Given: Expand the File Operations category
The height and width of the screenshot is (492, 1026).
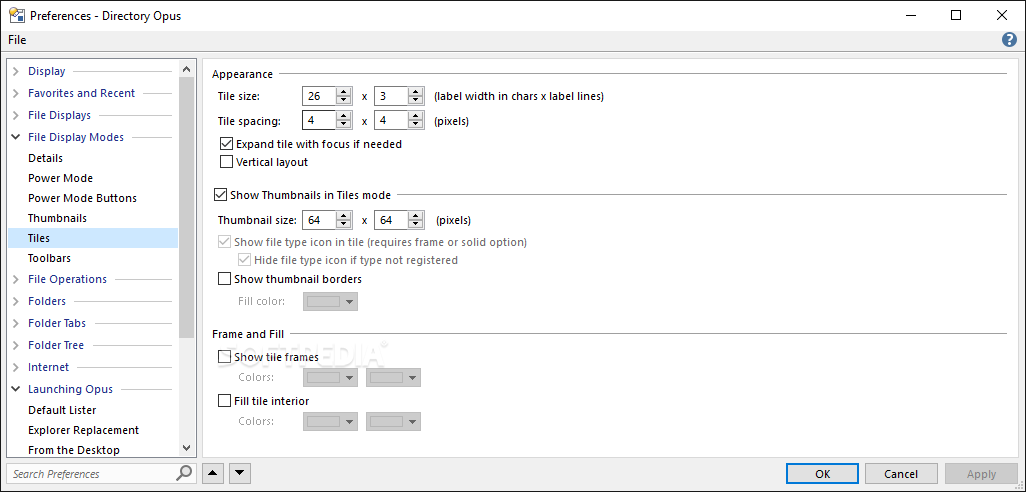Looking at the screenshot, I should click(x=16, y=279).
